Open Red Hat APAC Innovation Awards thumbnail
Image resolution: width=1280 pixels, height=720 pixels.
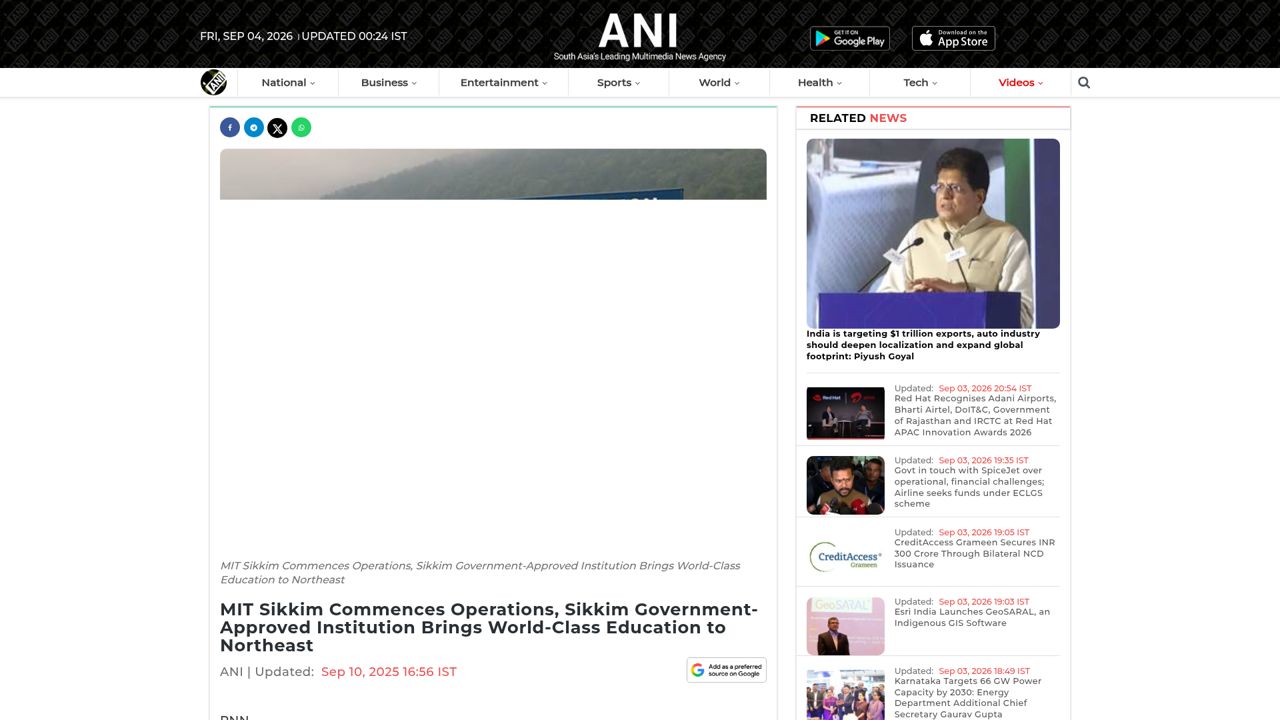tap(846, 413)
